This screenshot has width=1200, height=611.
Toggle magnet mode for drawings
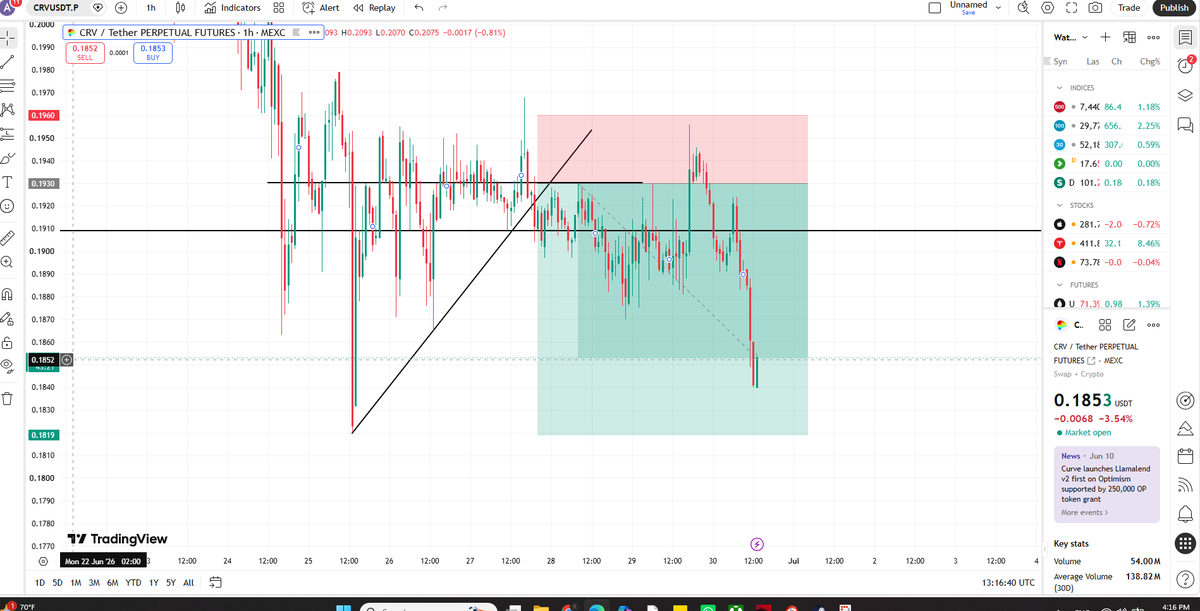coord(8,294)
